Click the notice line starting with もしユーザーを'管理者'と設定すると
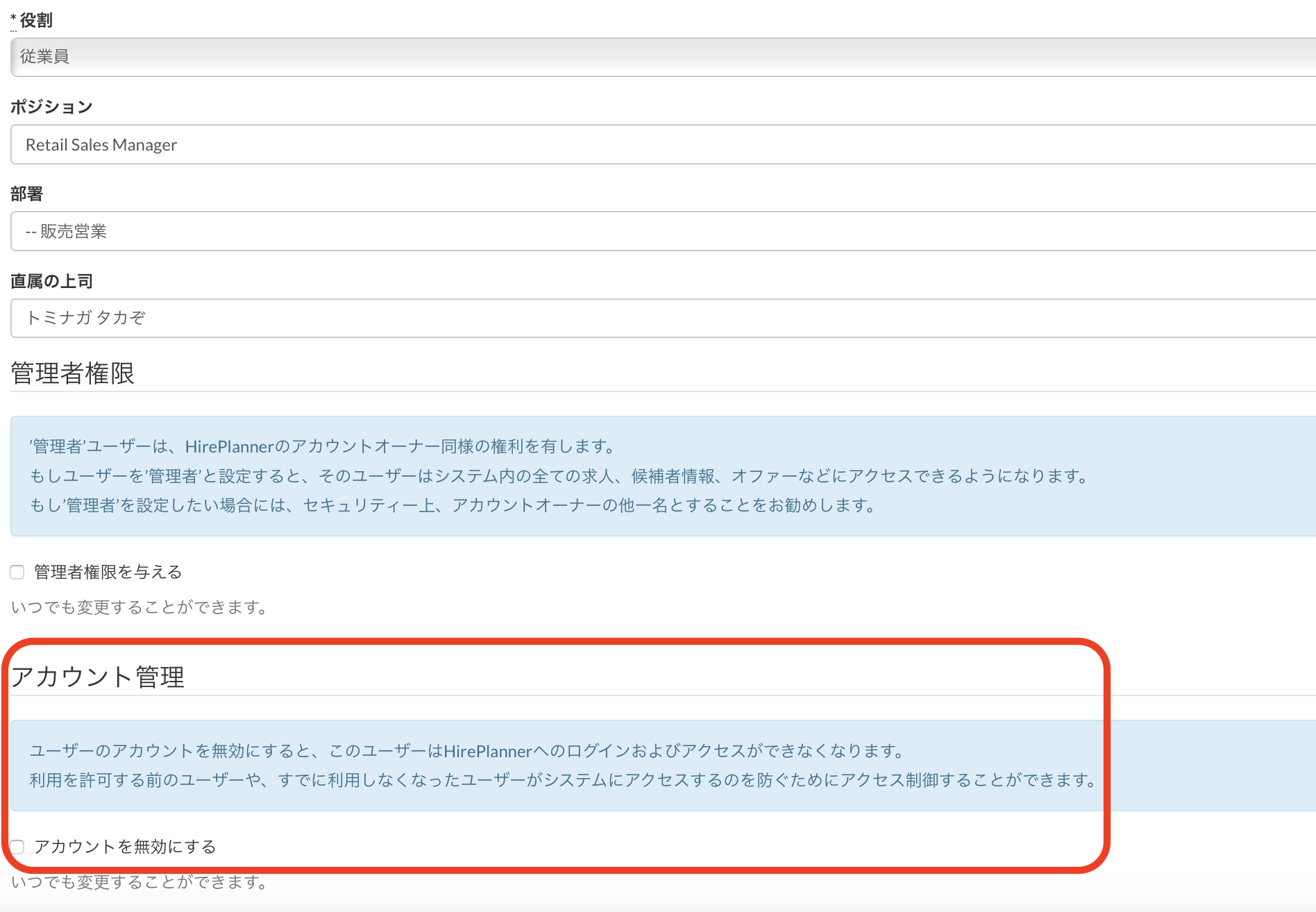The image size is (1316, 912). 559,476
